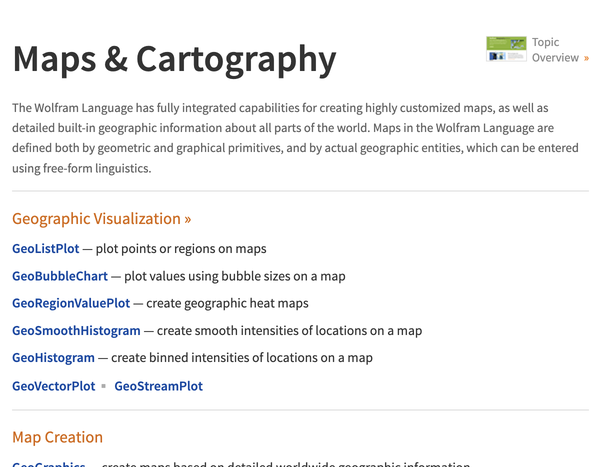This screenshot has width=601, height=467.
Task: Open the GeoListPlot function page
Action: click(x=45, y=248)
